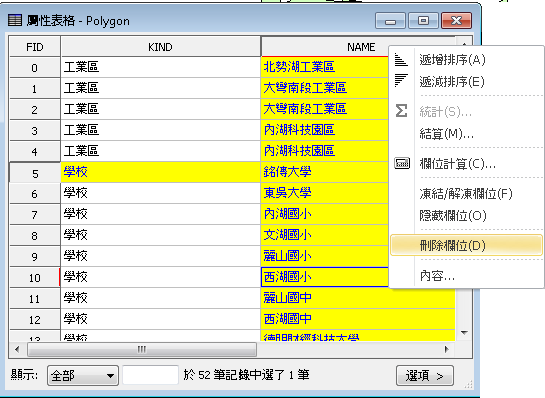Select row header for FID 10
This screenshot has width=545, height=398.
coord(35,277)
